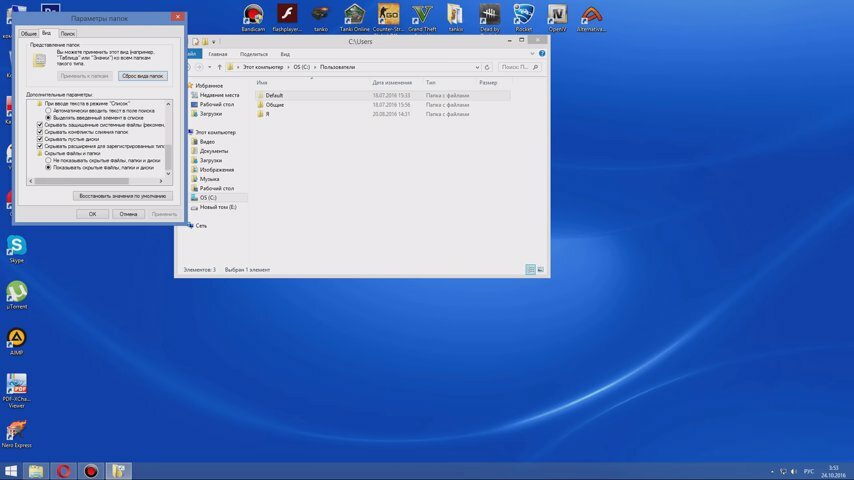Screen dimensions: 854x480
Task: Open 'Новый том (E:)' drive in navigation pane
Action: coord(214,207)
